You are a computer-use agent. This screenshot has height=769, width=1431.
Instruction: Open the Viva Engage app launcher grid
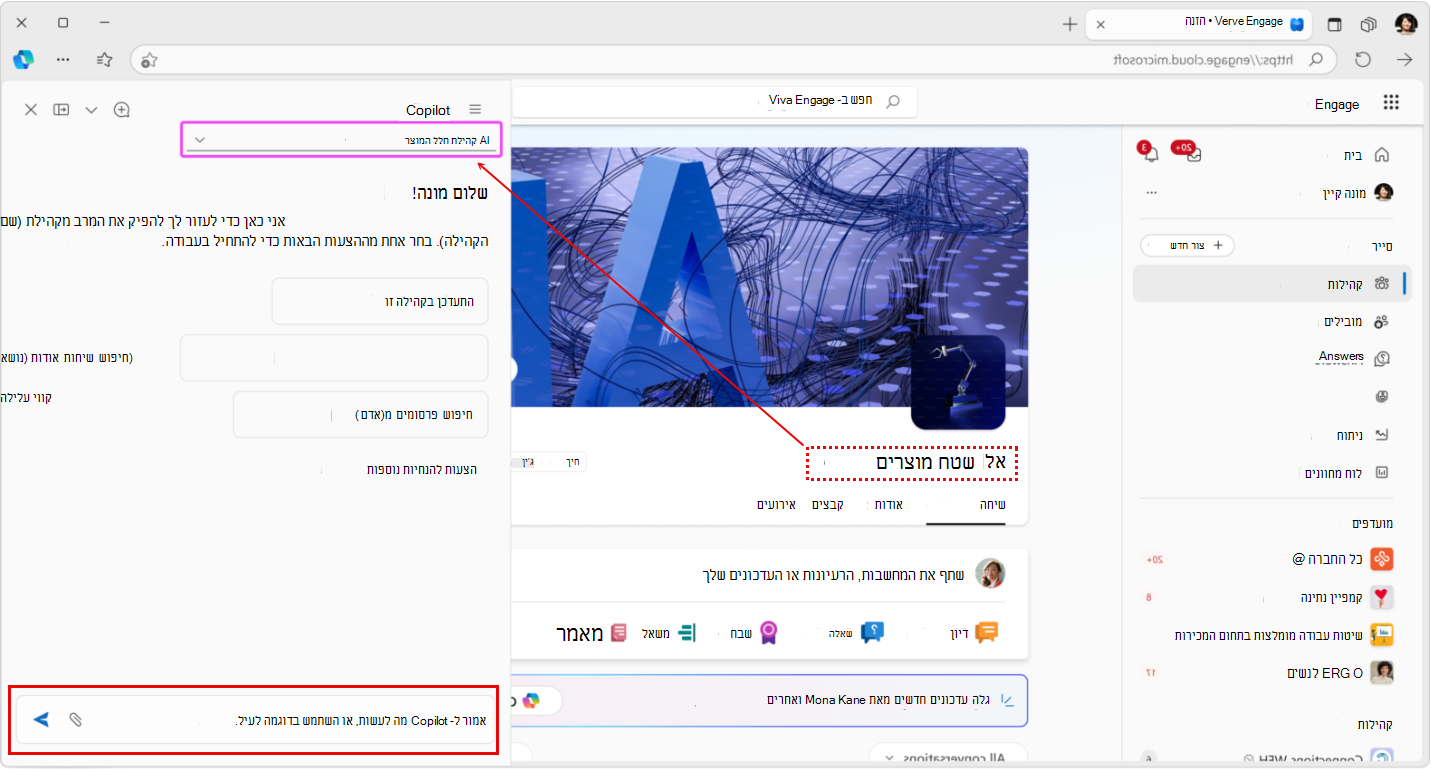(x=1391, y=102)
